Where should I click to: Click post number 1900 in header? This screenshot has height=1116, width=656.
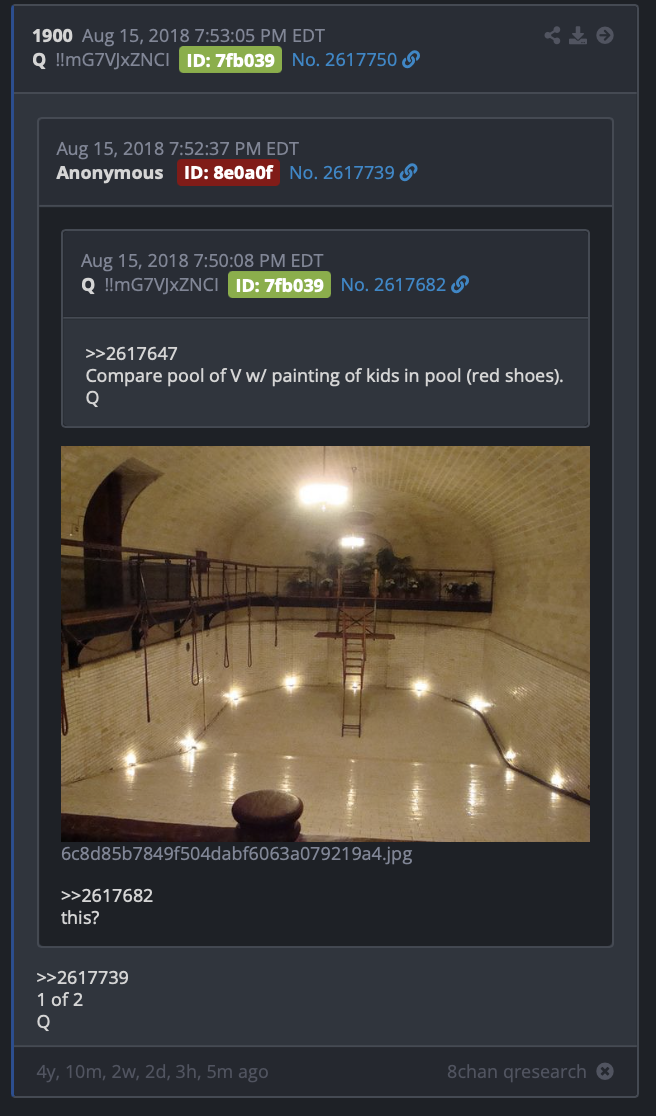tap(53, 36)
